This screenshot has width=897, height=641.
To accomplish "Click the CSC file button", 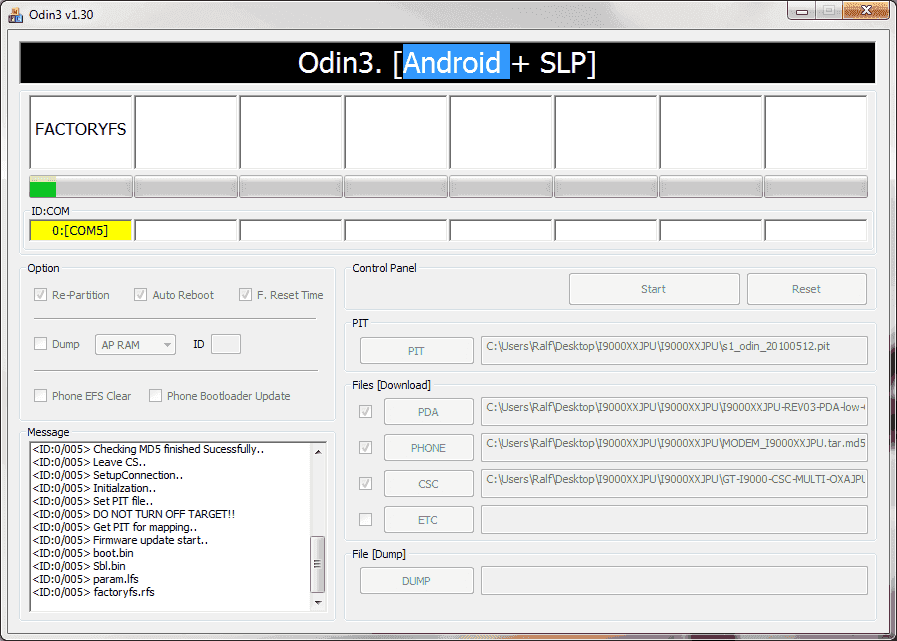I will click(x=428, y=484).
